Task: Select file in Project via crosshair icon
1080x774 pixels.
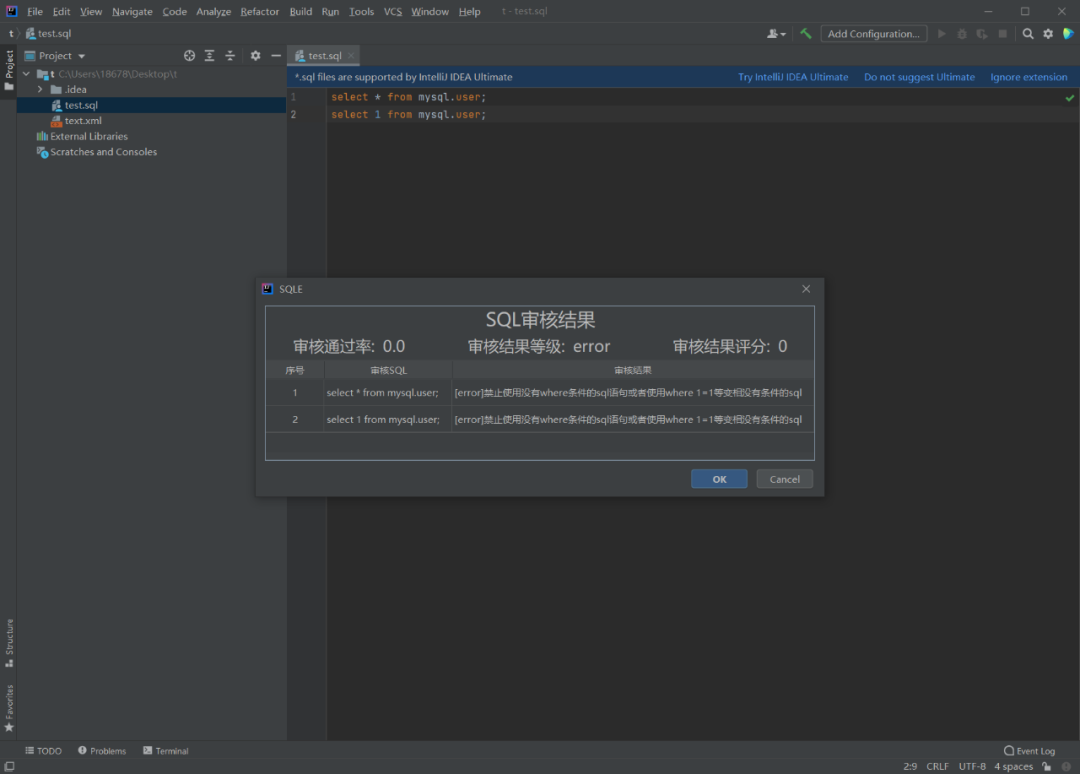Action: point(189,55)
